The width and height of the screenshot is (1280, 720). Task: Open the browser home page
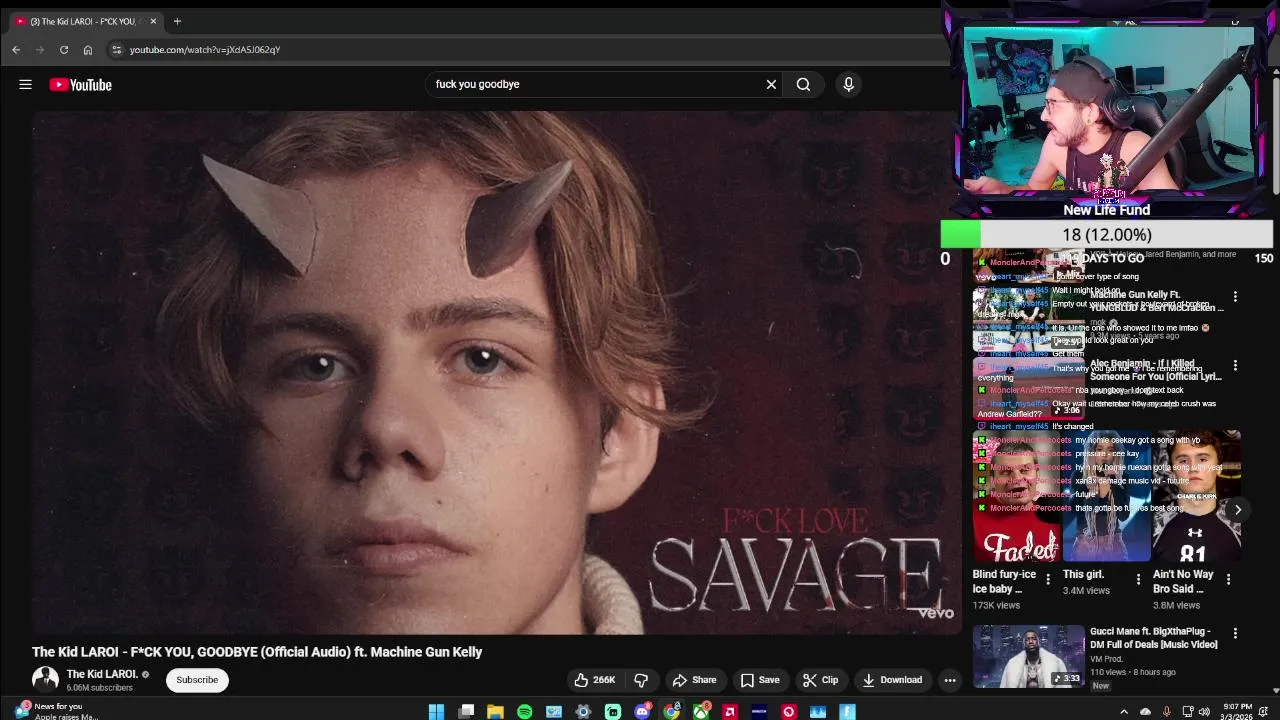(88, 50)
